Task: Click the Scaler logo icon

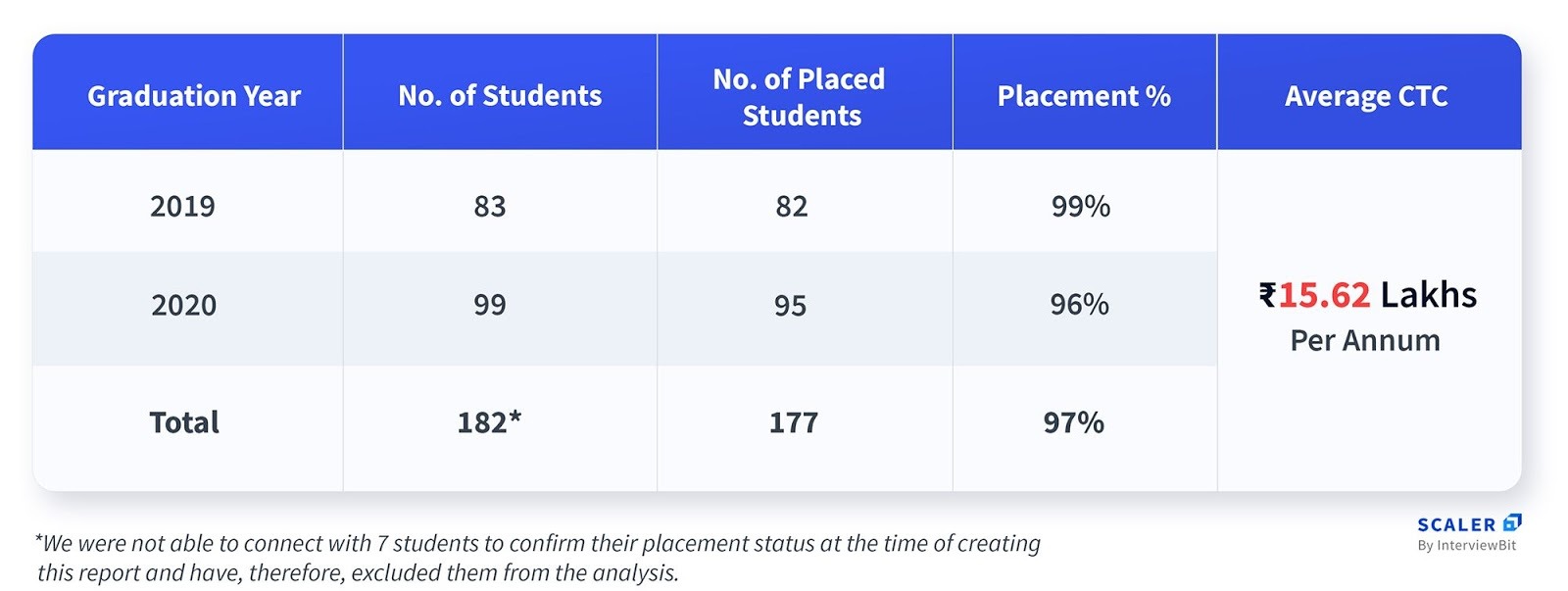Action: point(1512,523)
